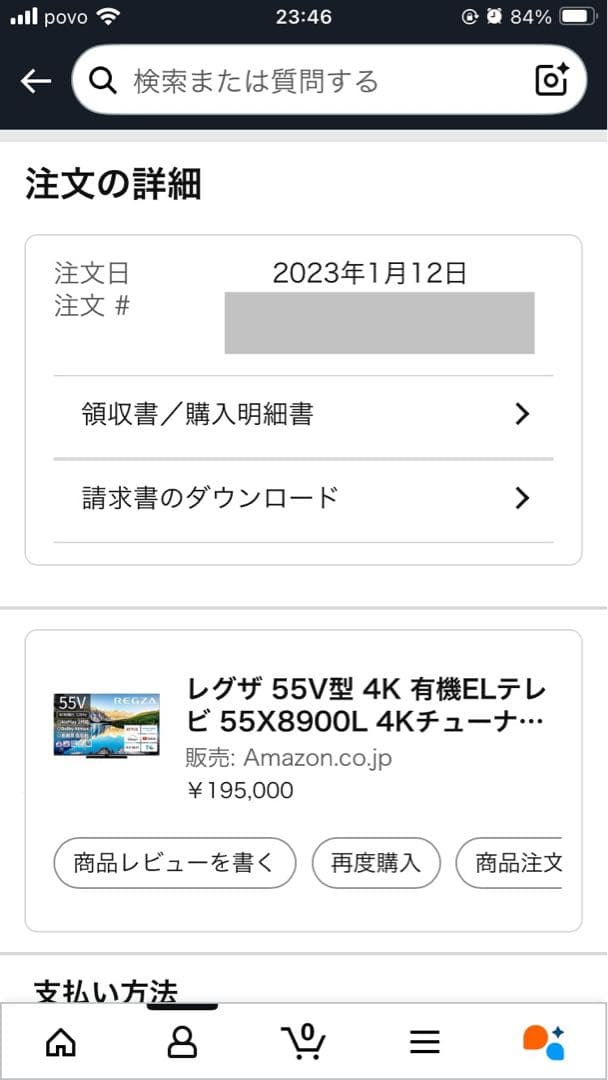Tap the magnifying glass in the search bar

pyautogui.click(x=103, y=81)
